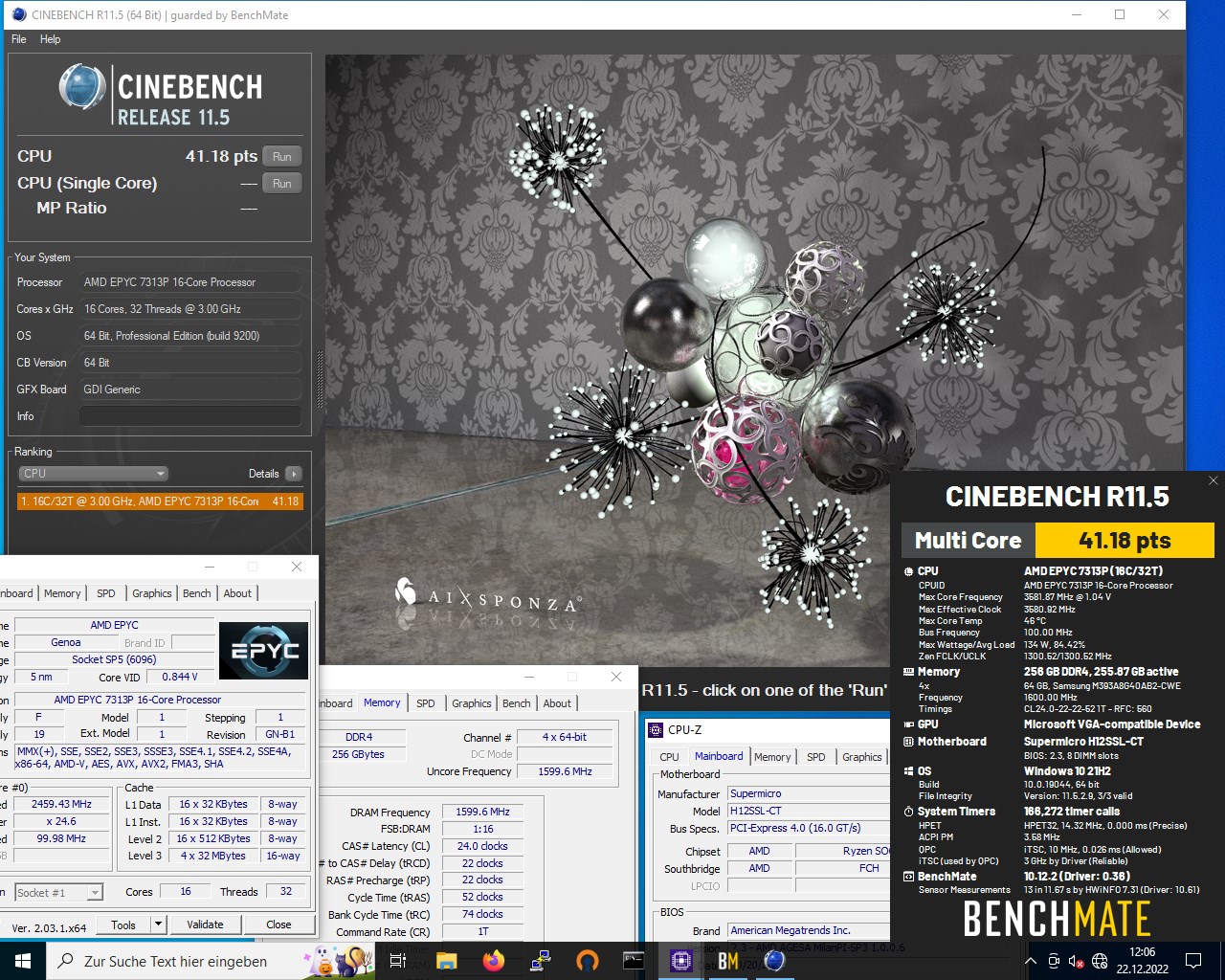The image size is (1225, 980).
Task: Launch Firefox from the taskbar
Action: pos(494,961)
